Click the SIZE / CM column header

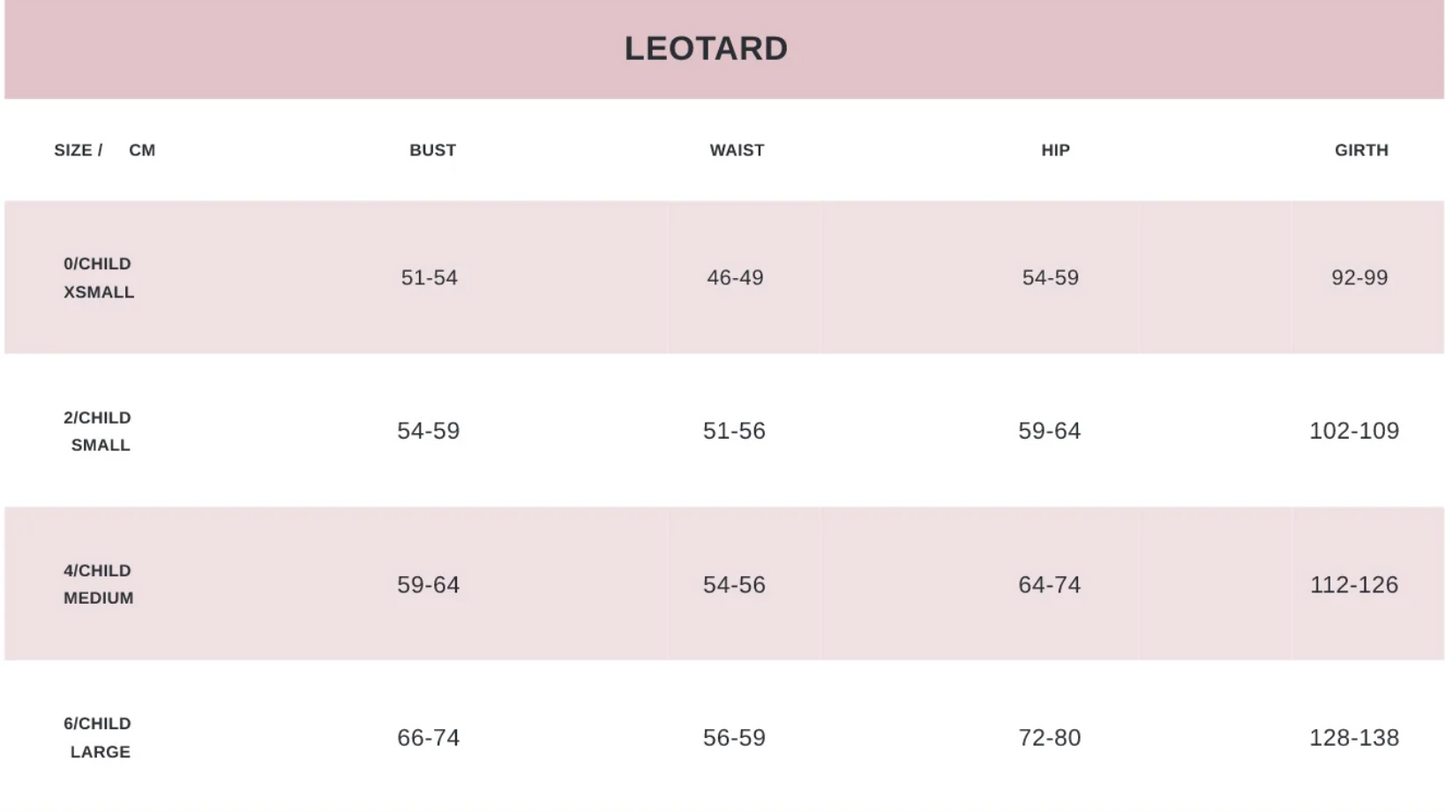(x=104, y=150)
